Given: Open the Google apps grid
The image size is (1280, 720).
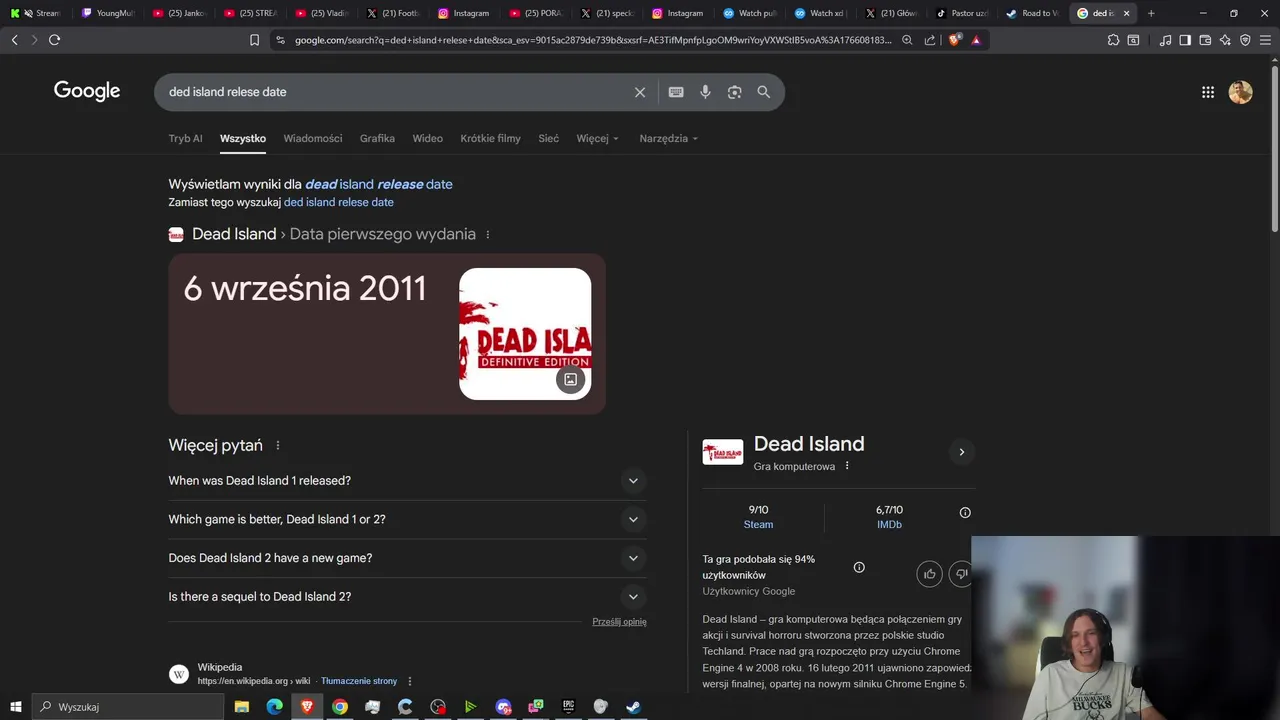Looking at the screenshot, I should click(1208, 92).
